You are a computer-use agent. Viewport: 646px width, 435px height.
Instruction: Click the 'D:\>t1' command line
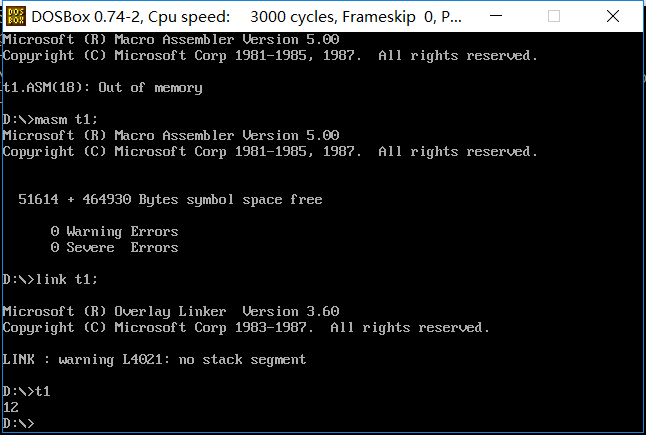click(26, 391)
